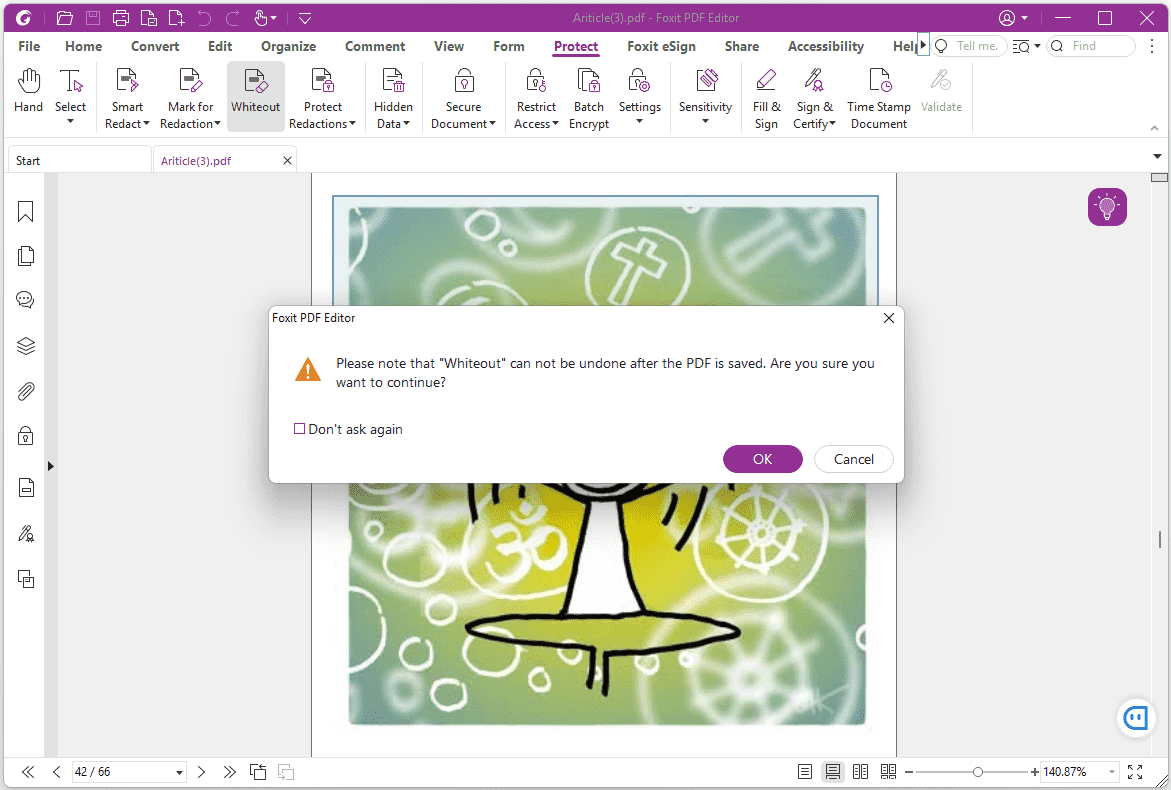Select the Hand tool
Screen dimensions: 1171x790
coord(28,95)
